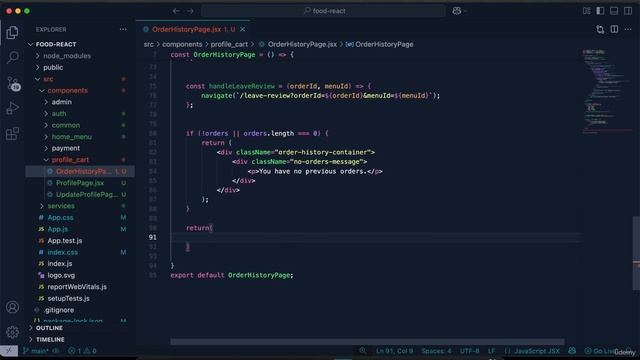Select the OrderHistoryPage.jsx editor tab
The height and width of the screenshot is (360, 640).
[x=193, y=29]
